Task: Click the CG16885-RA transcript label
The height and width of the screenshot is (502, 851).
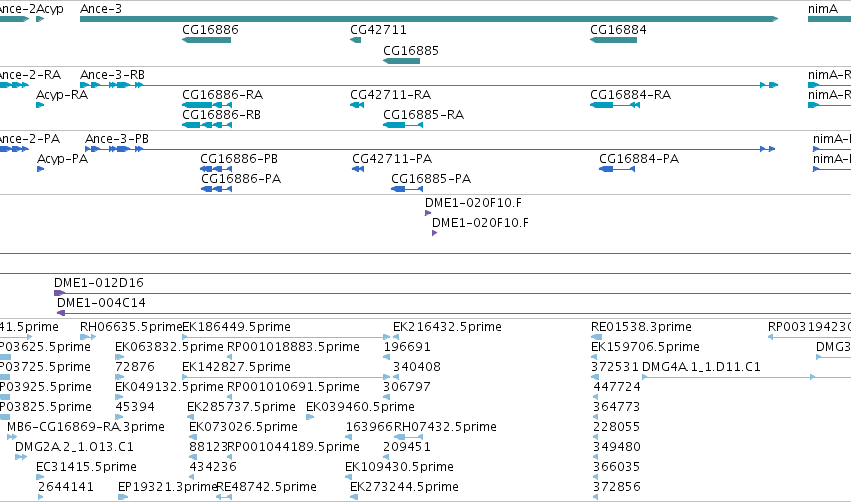Action: point(424,115)
